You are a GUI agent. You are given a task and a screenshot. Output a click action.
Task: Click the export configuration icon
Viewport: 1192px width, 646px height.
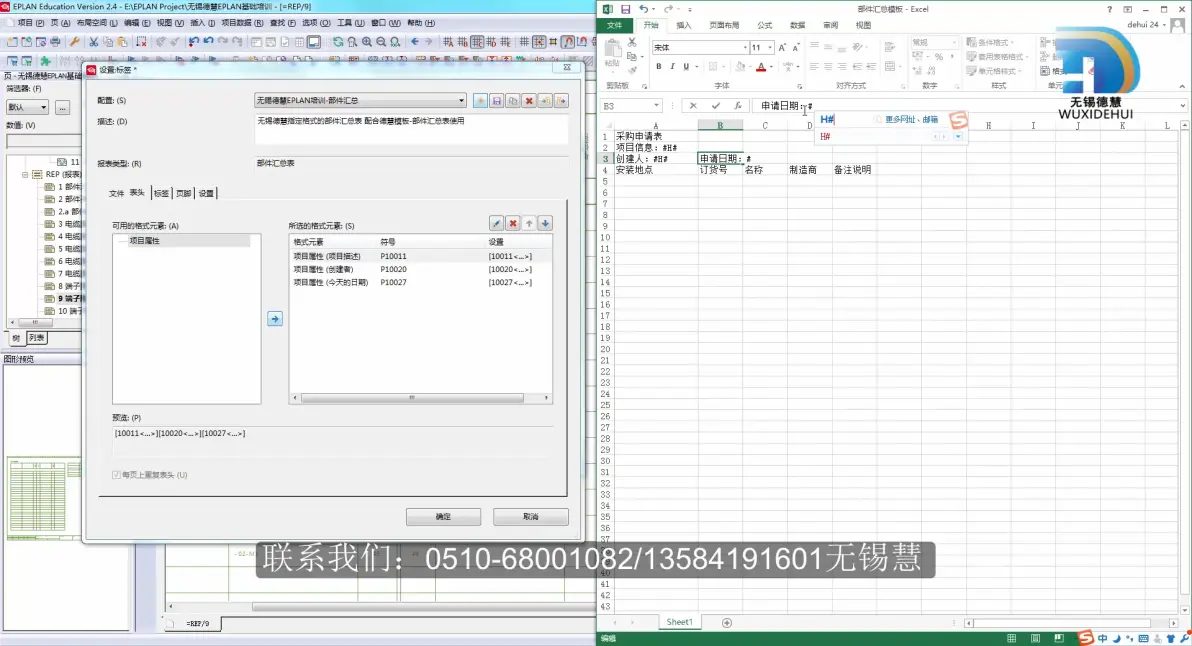[561, 101]
